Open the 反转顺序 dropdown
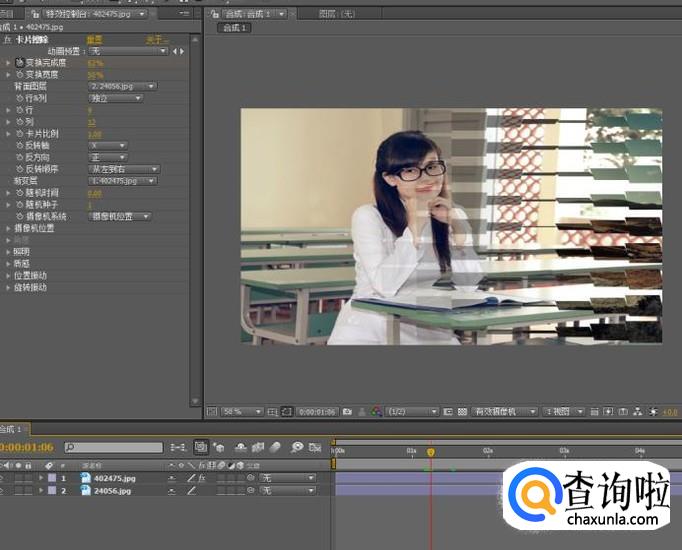 pos(124,169)
